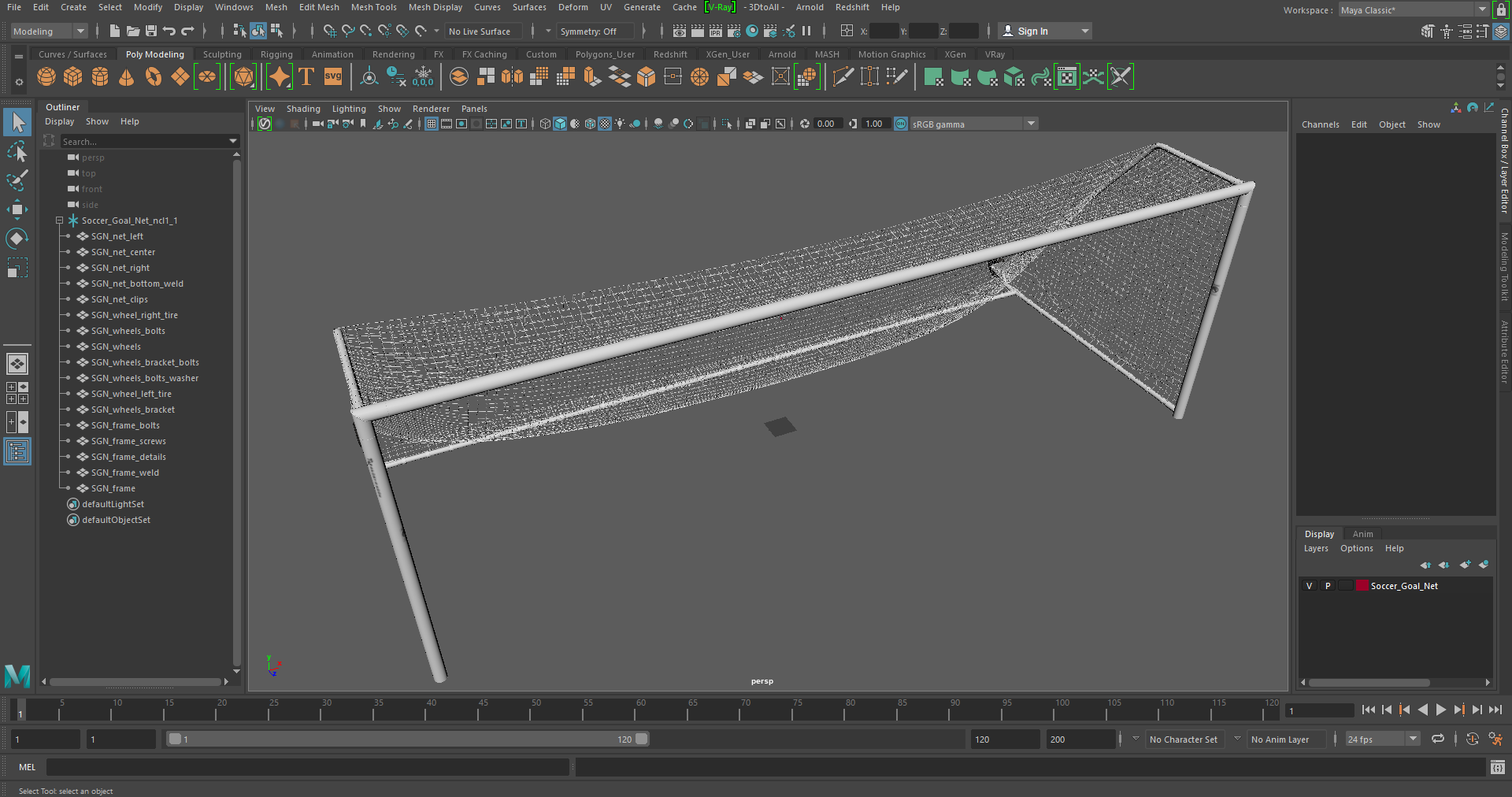Select the Rotate tool in toolbox
Viewport: 1512px width, 797px height.
point(17,238)
